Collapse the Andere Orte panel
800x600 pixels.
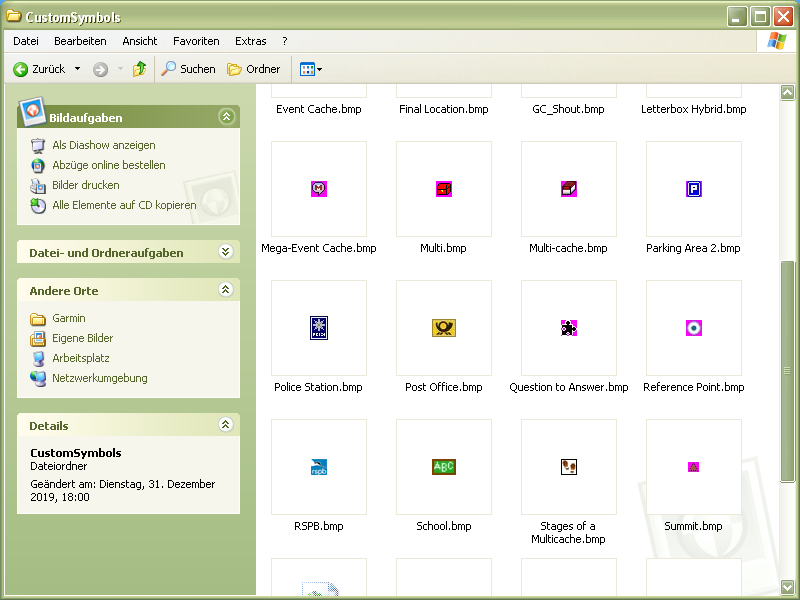(x=226, y=289)
